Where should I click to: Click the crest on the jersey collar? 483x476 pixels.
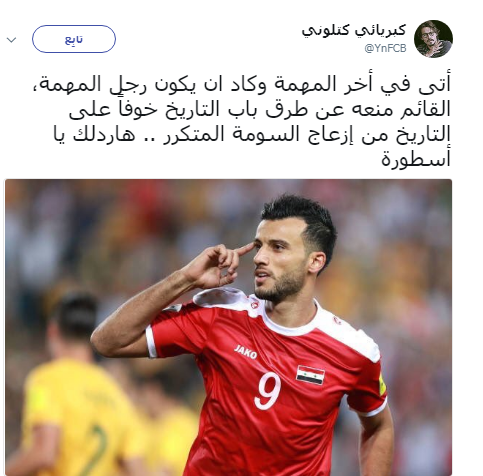255,303
